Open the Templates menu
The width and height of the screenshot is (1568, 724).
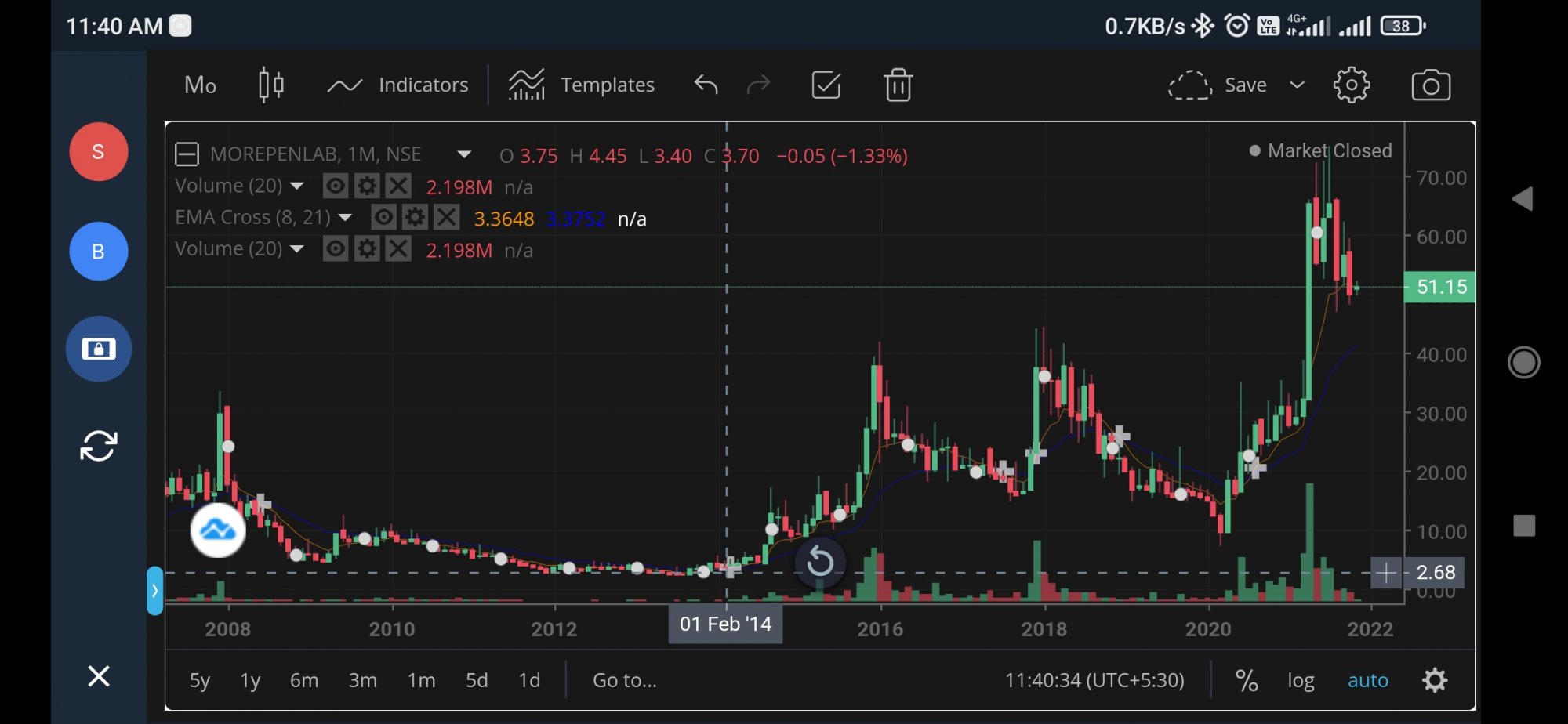pos(582,85)
